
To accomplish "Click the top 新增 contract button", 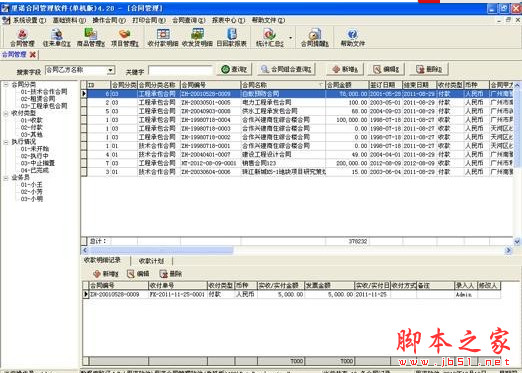I will coord(345,69).
